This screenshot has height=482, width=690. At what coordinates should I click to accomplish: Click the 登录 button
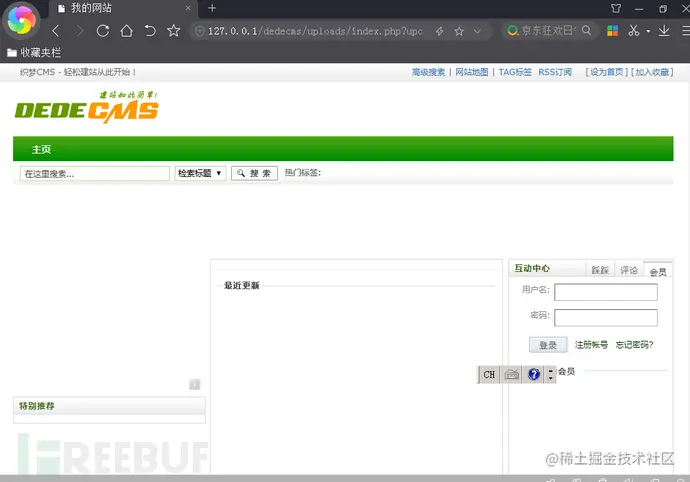click(548, 345)
